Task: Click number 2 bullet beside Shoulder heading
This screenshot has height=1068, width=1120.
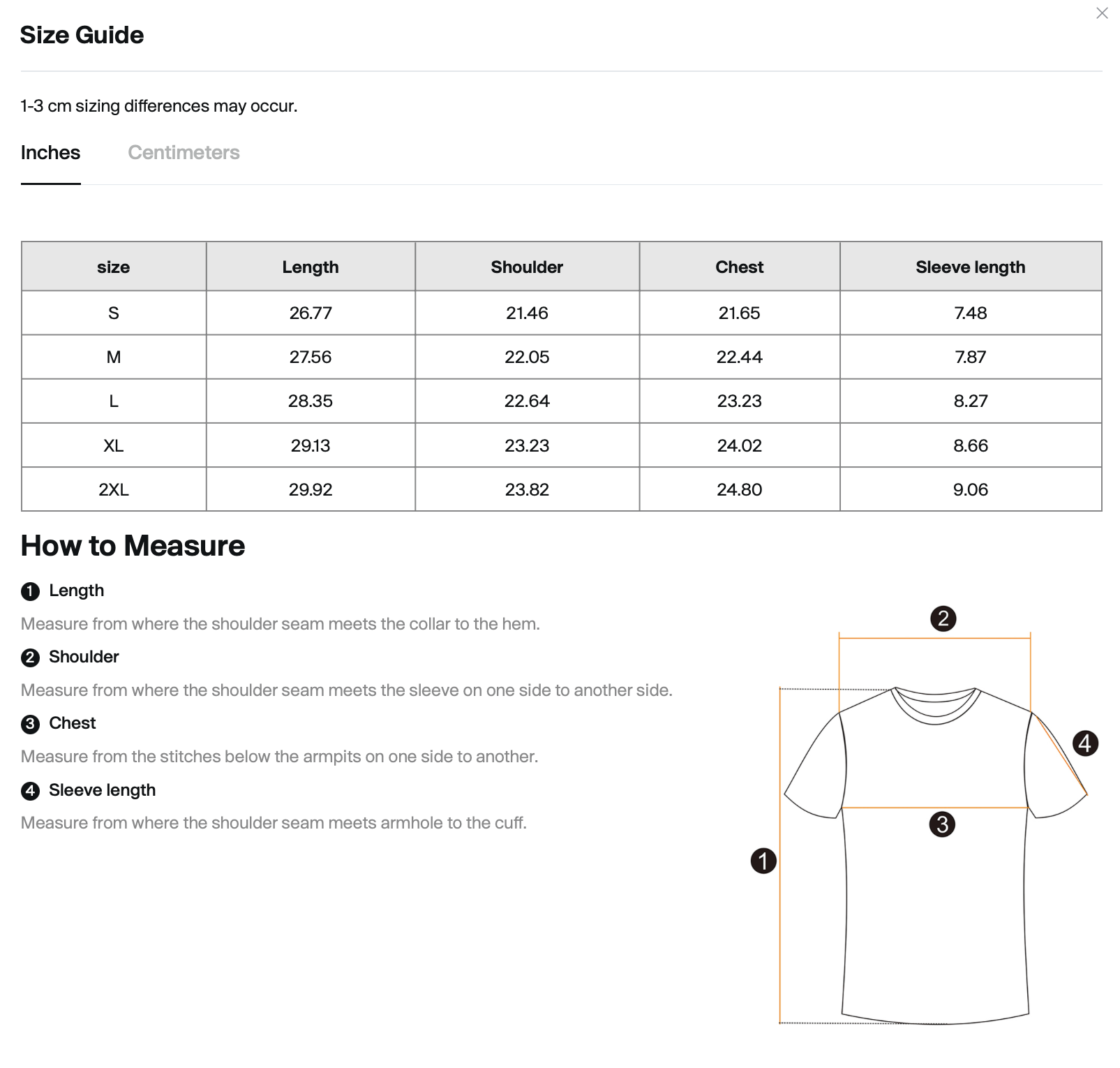Action: point(30,658)
